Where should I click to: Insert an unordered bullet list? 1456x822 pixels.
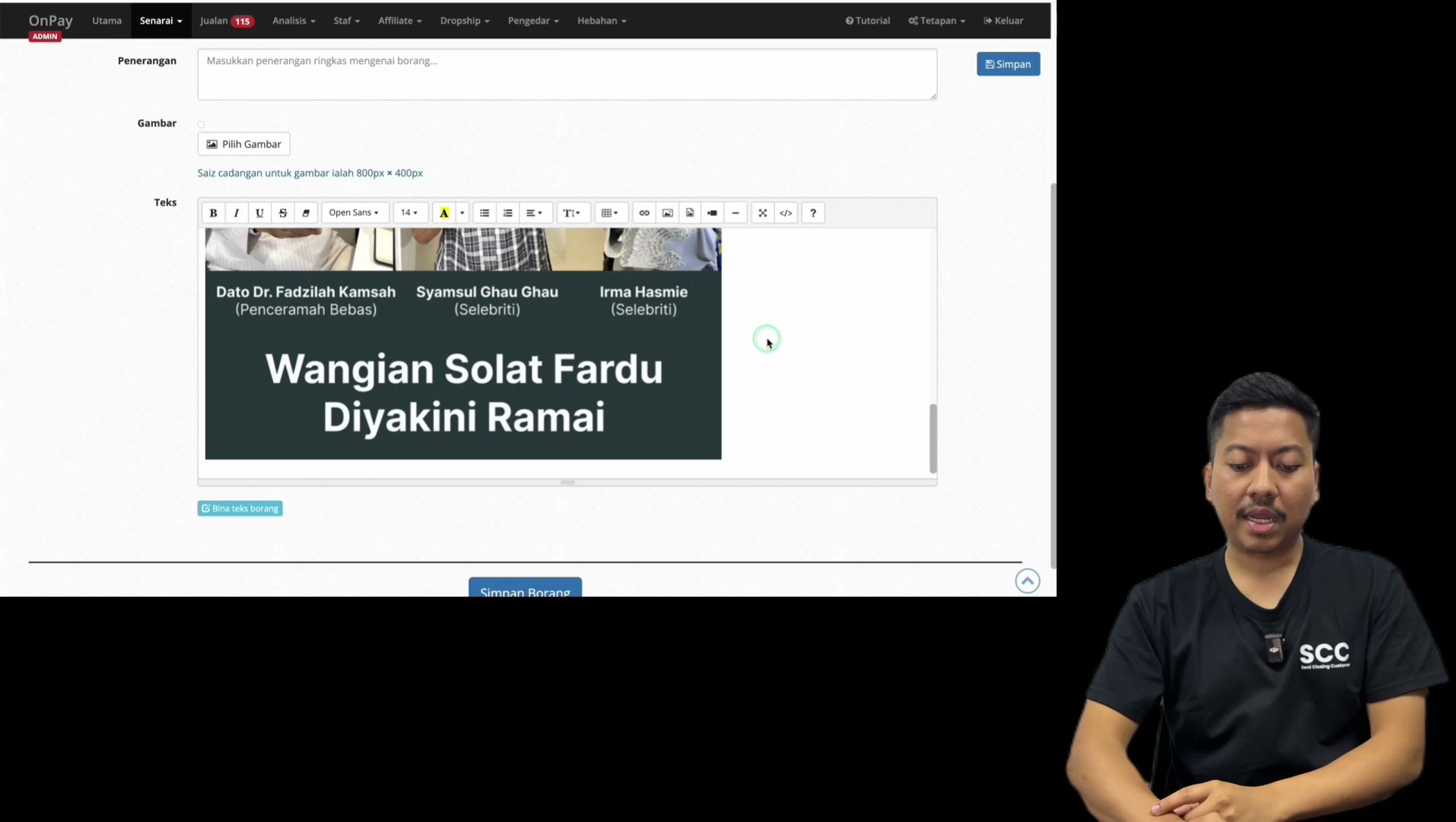coord(485,213)
